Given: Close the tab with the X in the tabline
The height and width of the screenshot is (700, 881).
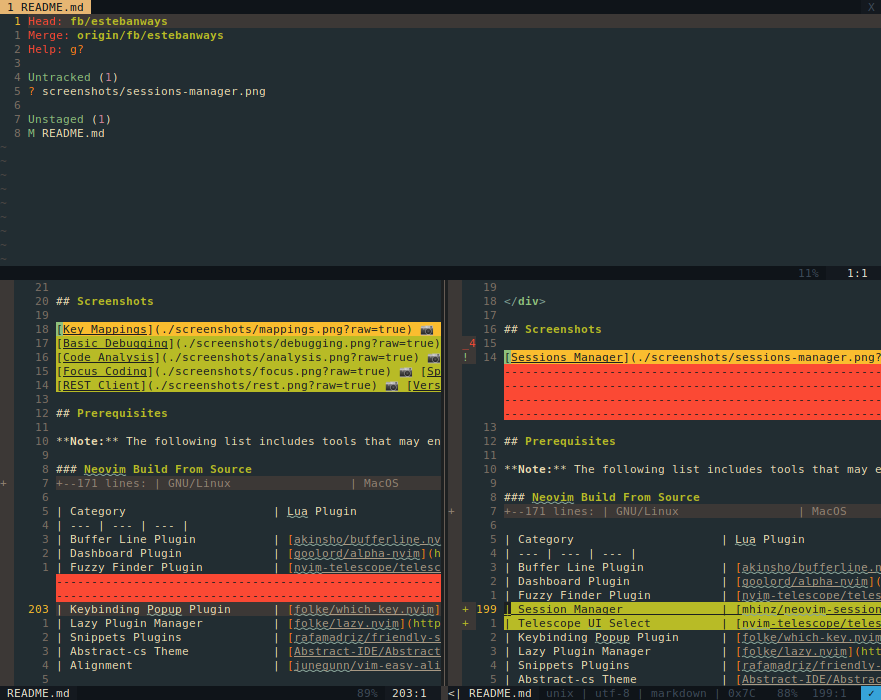Looking at the screenshot, I should coord(869,7).
